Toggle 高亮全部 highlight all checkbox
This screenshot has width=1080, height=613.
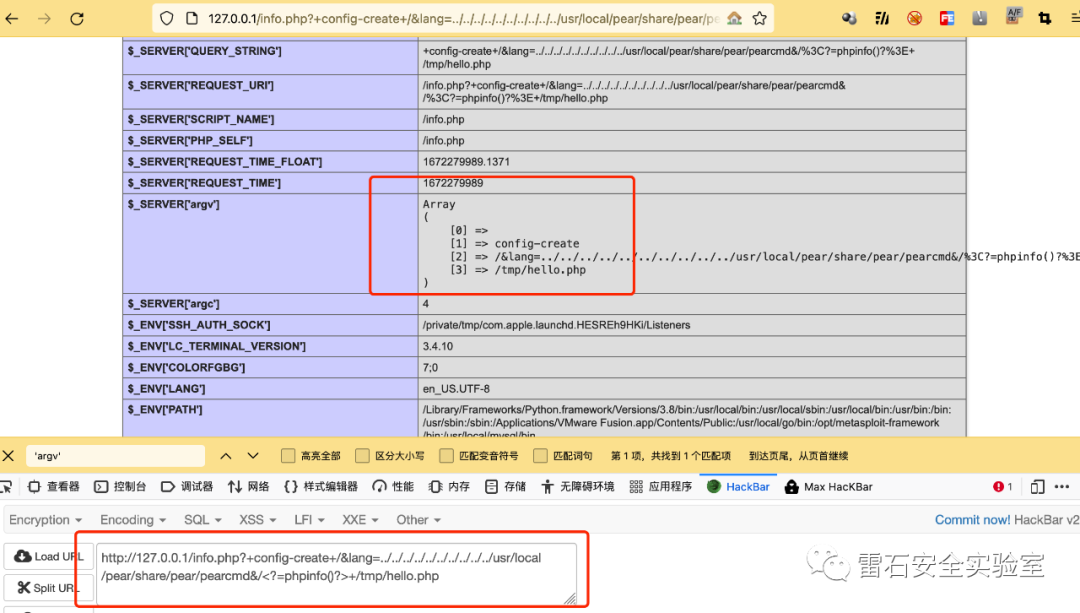[288, 456]
